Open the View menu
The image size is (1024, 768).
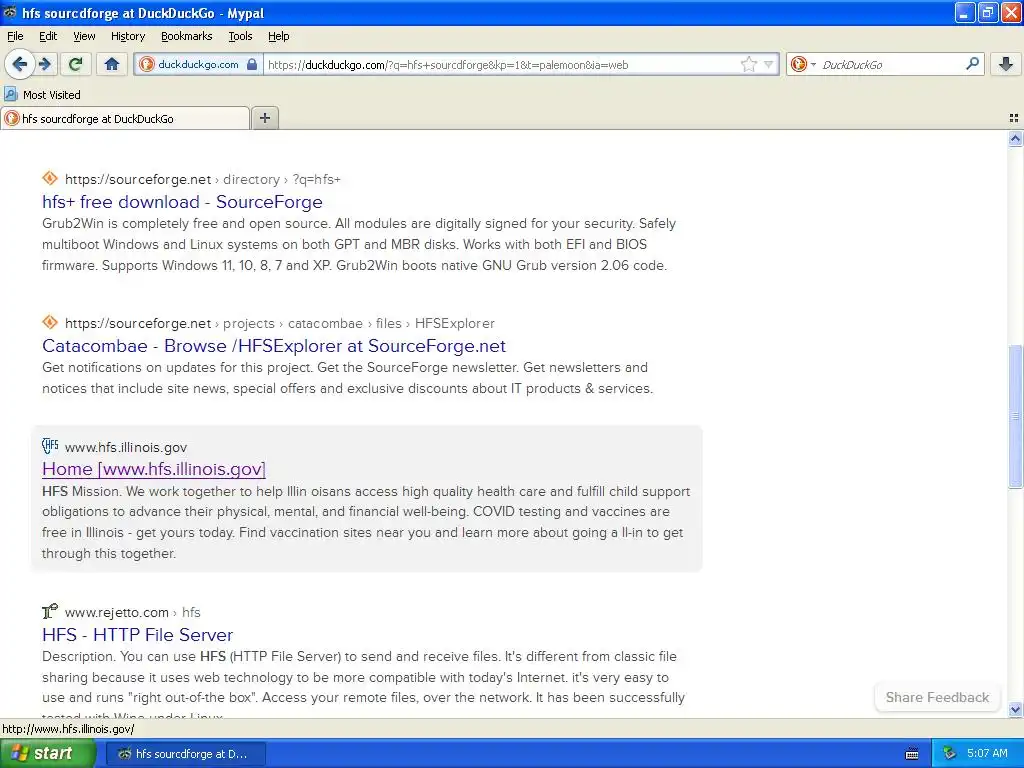84,36
